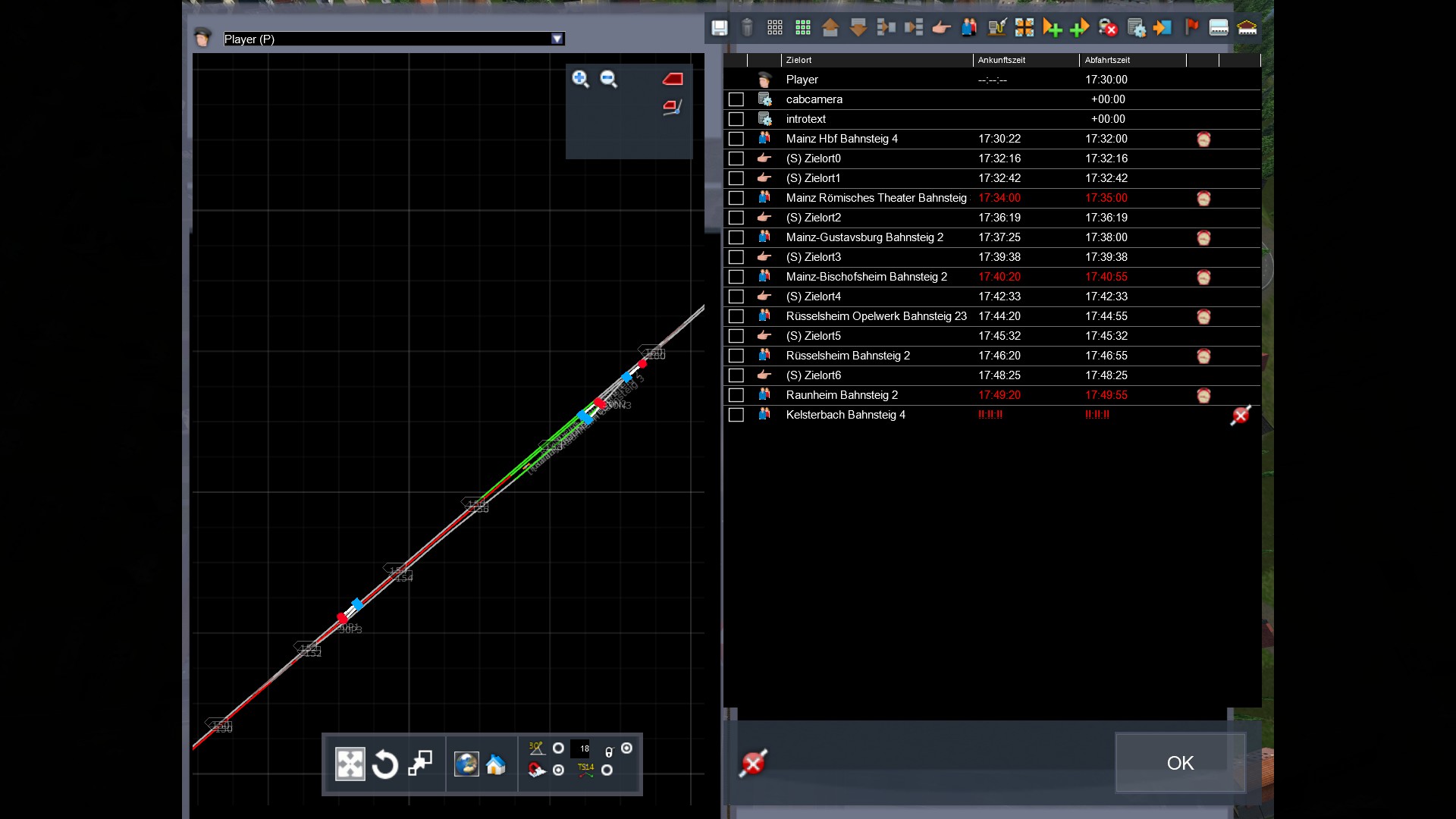Zoom in on the track map
Viewport: 1456px width, 819px height.
coord(580,79)
